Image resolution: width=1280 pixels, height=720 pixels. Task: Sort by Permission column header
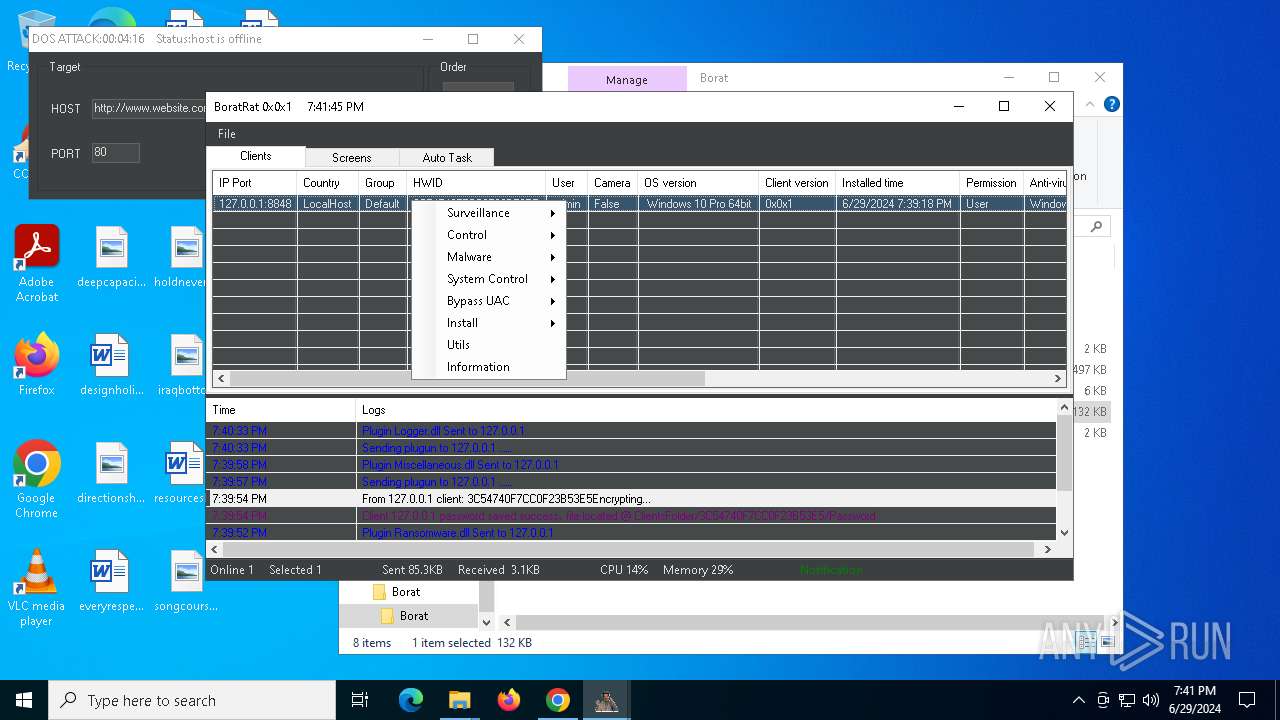click(991, 183)
